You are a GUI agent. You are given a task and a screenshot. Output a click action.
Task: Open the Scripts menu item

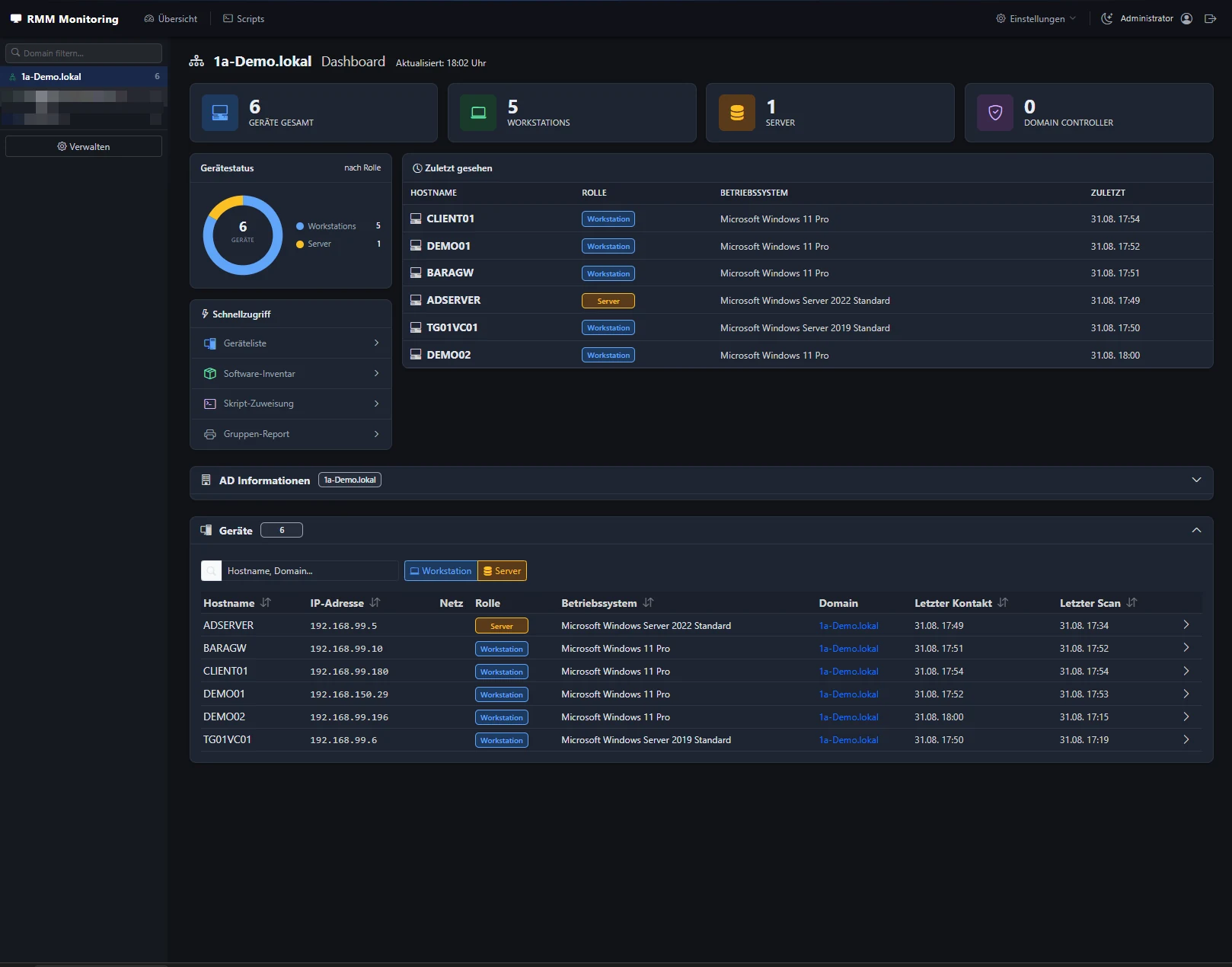point(244,19)
